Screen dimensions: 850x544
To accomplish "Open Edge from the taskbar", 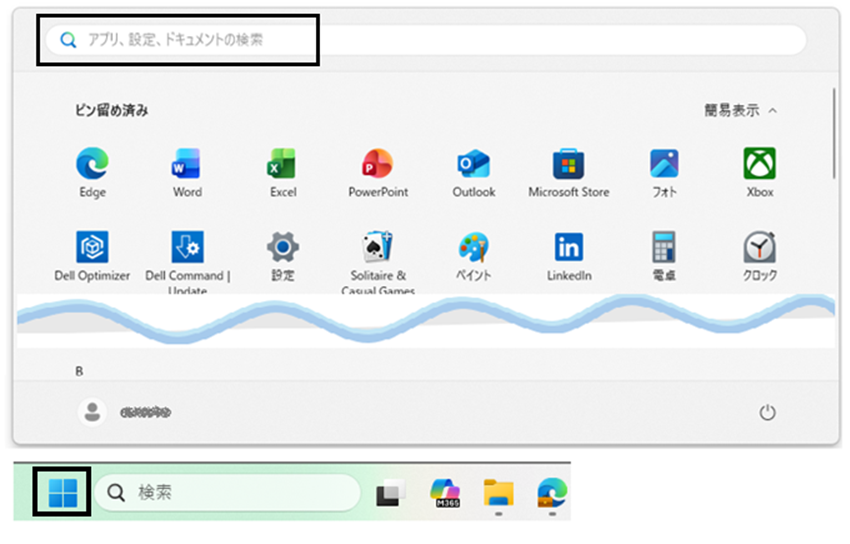I will click(552, 492).
